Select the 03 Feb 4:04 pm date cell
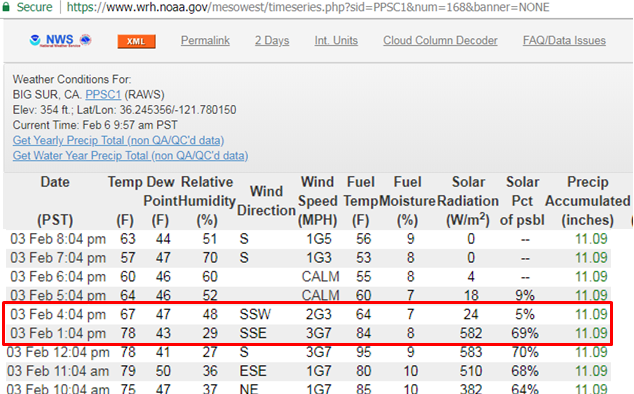634x394 pixels. point(58,314)
